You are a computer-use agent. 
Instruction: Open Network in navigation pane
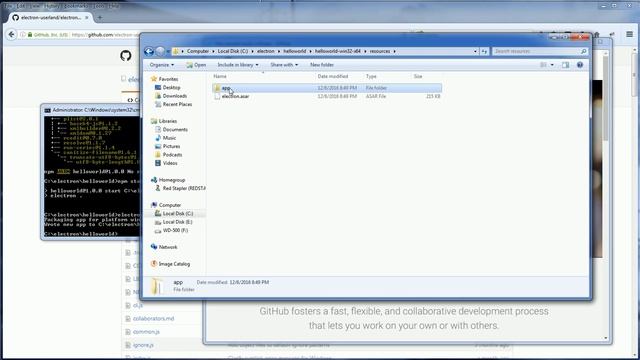point(167,247)
